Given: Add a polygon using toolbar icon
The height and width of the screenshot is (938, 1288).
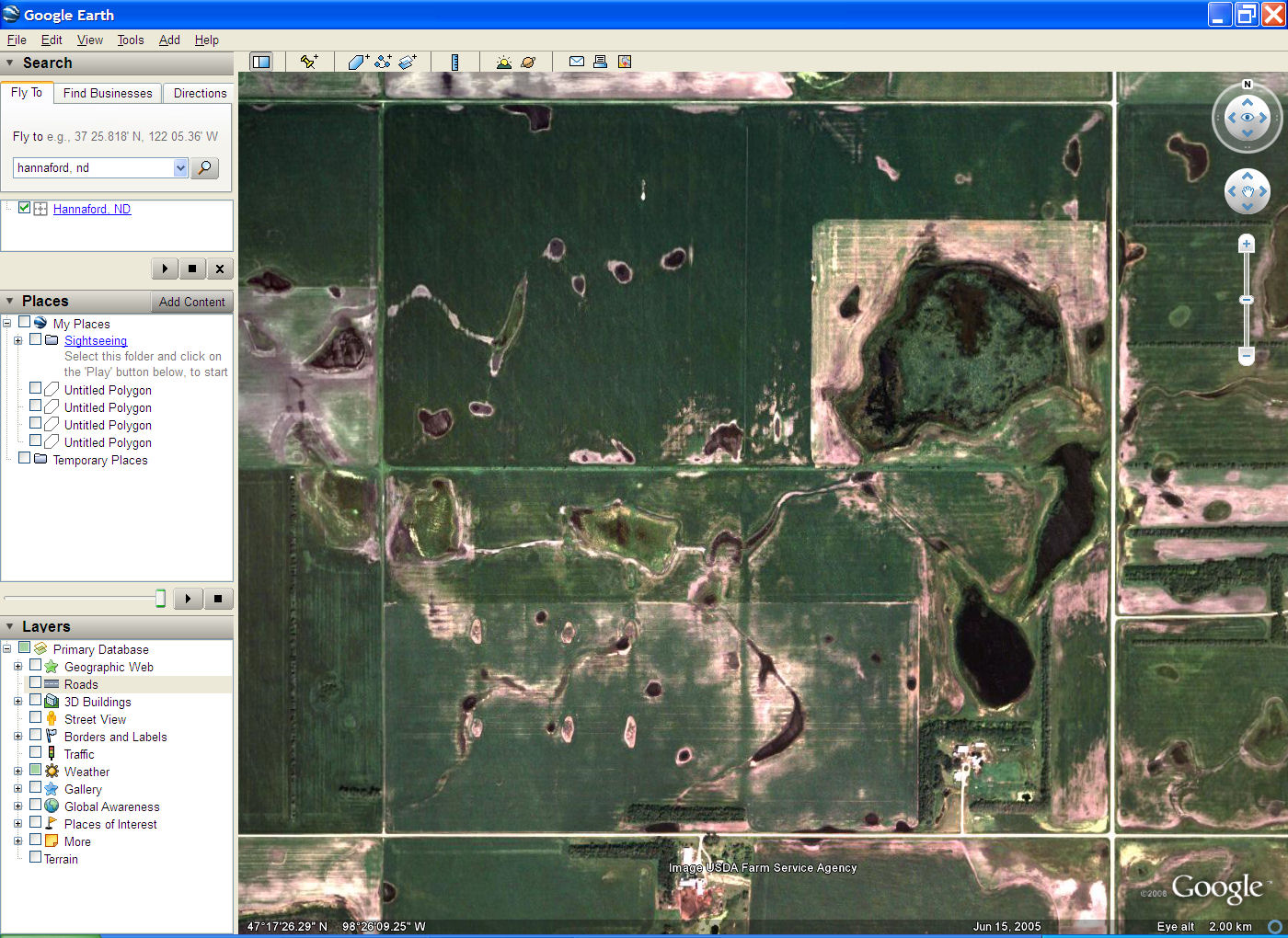Looking at the screenshot, I should click(x=358, y=62).
